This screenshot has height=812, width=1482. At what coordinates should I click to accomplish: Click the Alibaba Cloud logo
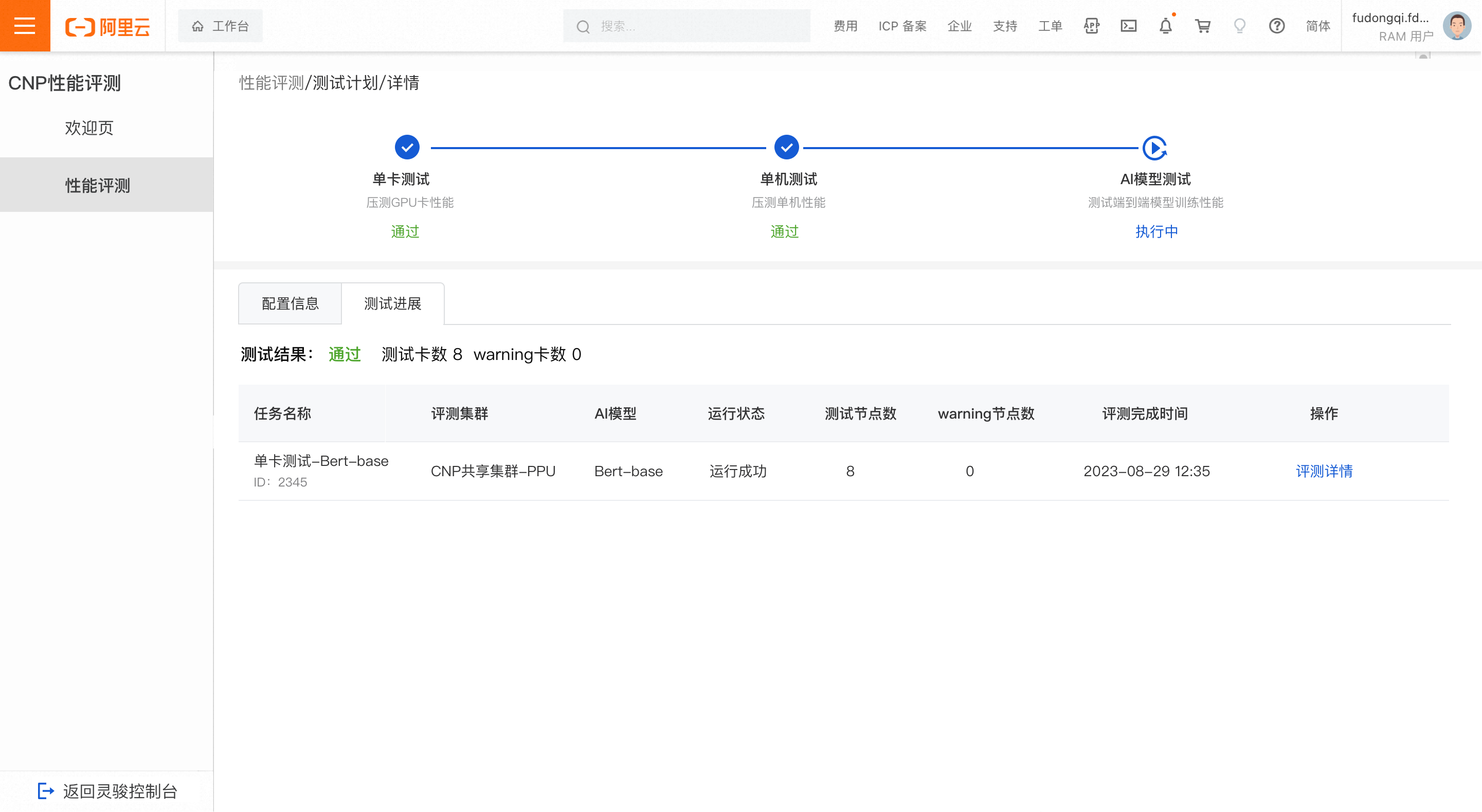tap(107, 26)
